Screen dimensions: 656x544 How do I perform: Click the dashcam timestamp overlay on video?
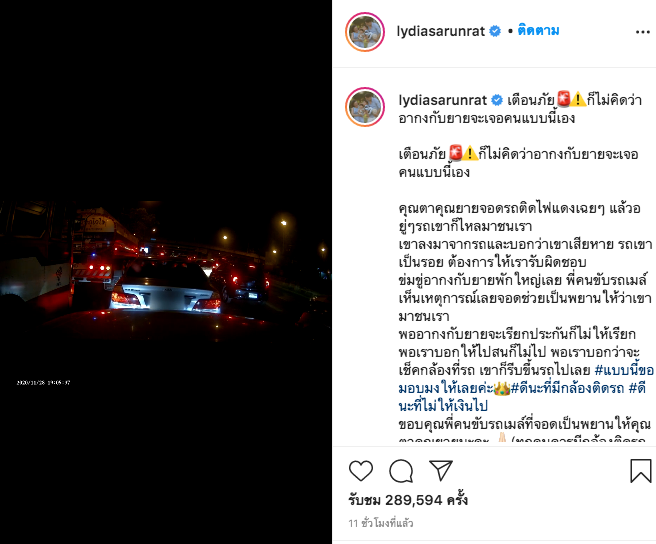click(44, 382)
